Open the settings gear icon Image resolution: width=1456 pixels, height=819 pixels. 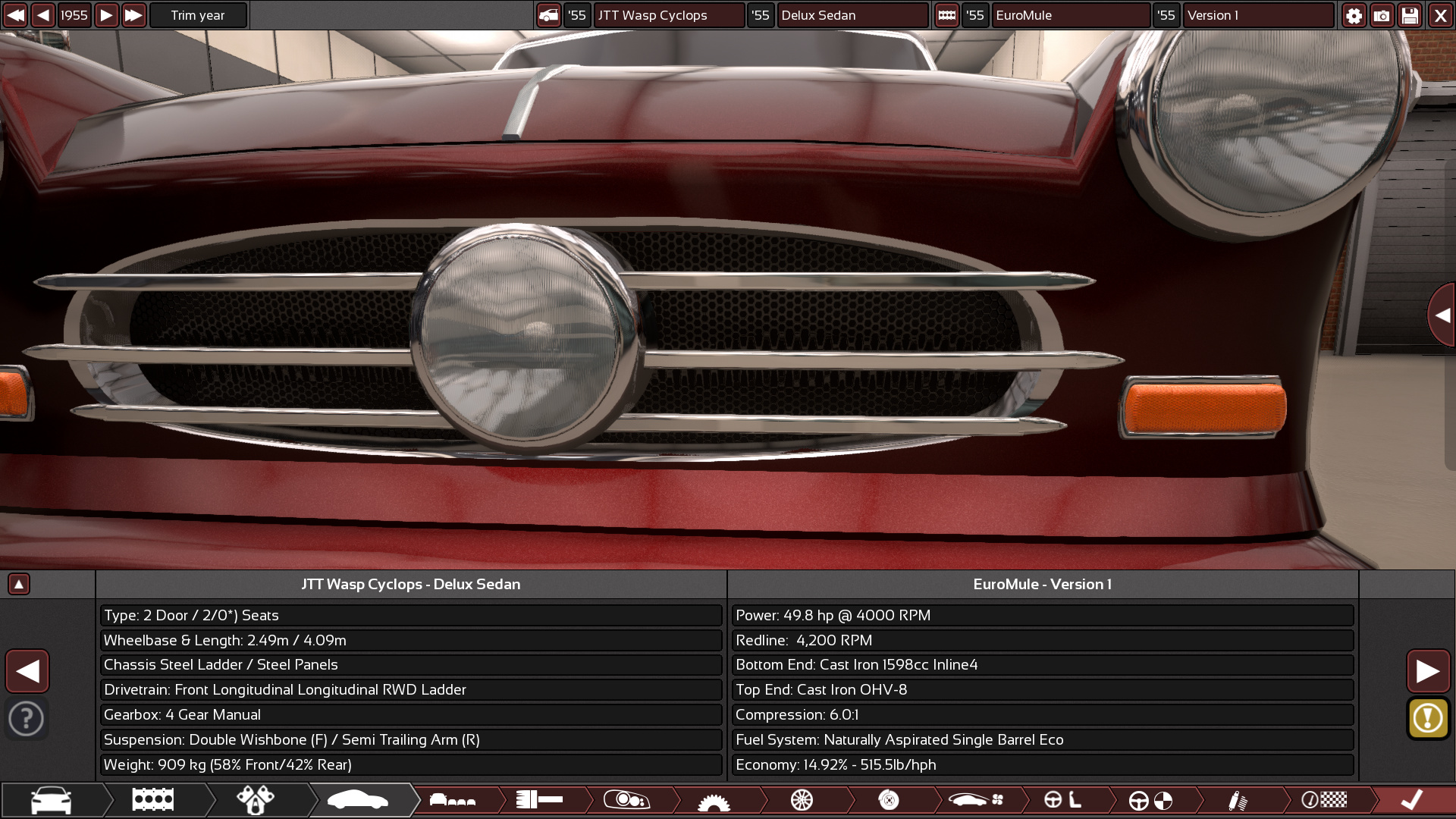coord(1354,15)
